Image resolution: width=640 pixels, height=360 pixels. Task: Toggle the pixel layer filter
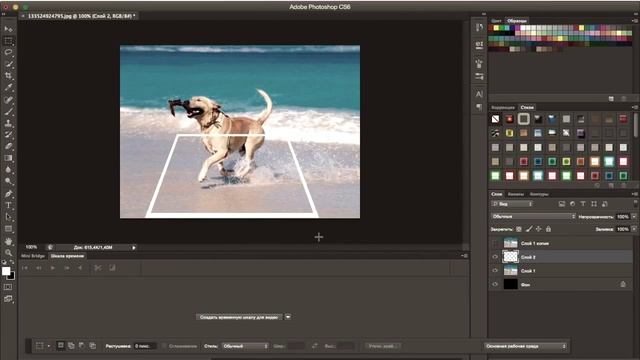point(562,204)
